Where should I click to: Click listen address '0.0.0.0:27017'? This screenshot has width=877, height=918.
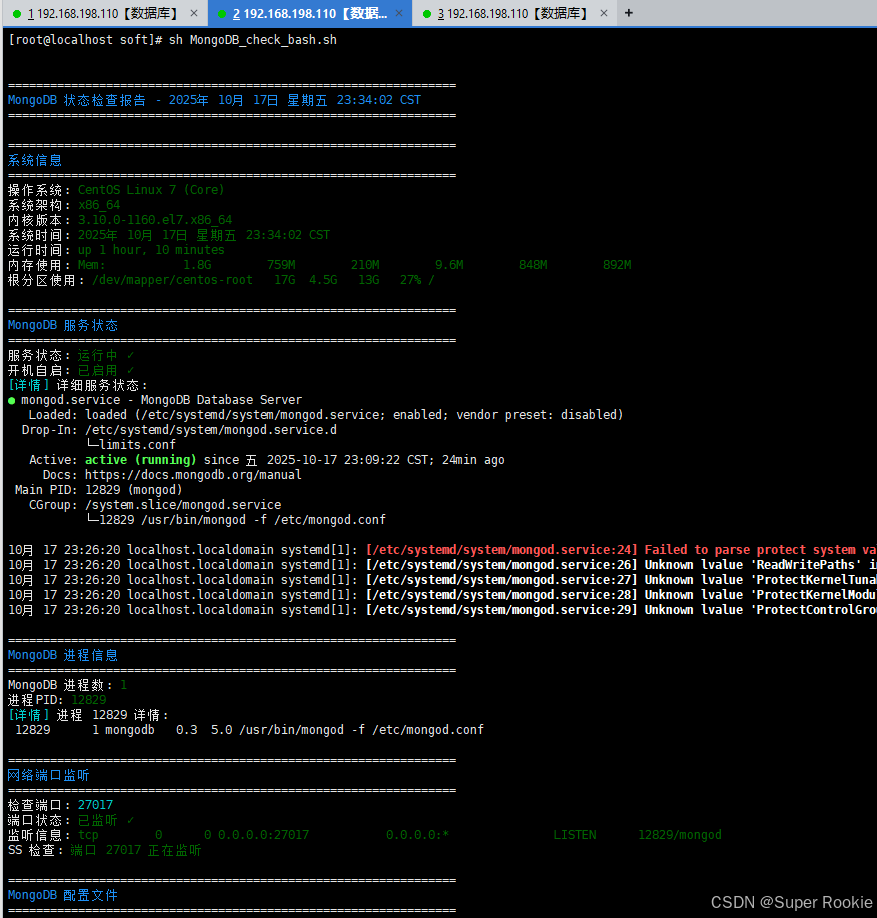(x=263, y=835)
